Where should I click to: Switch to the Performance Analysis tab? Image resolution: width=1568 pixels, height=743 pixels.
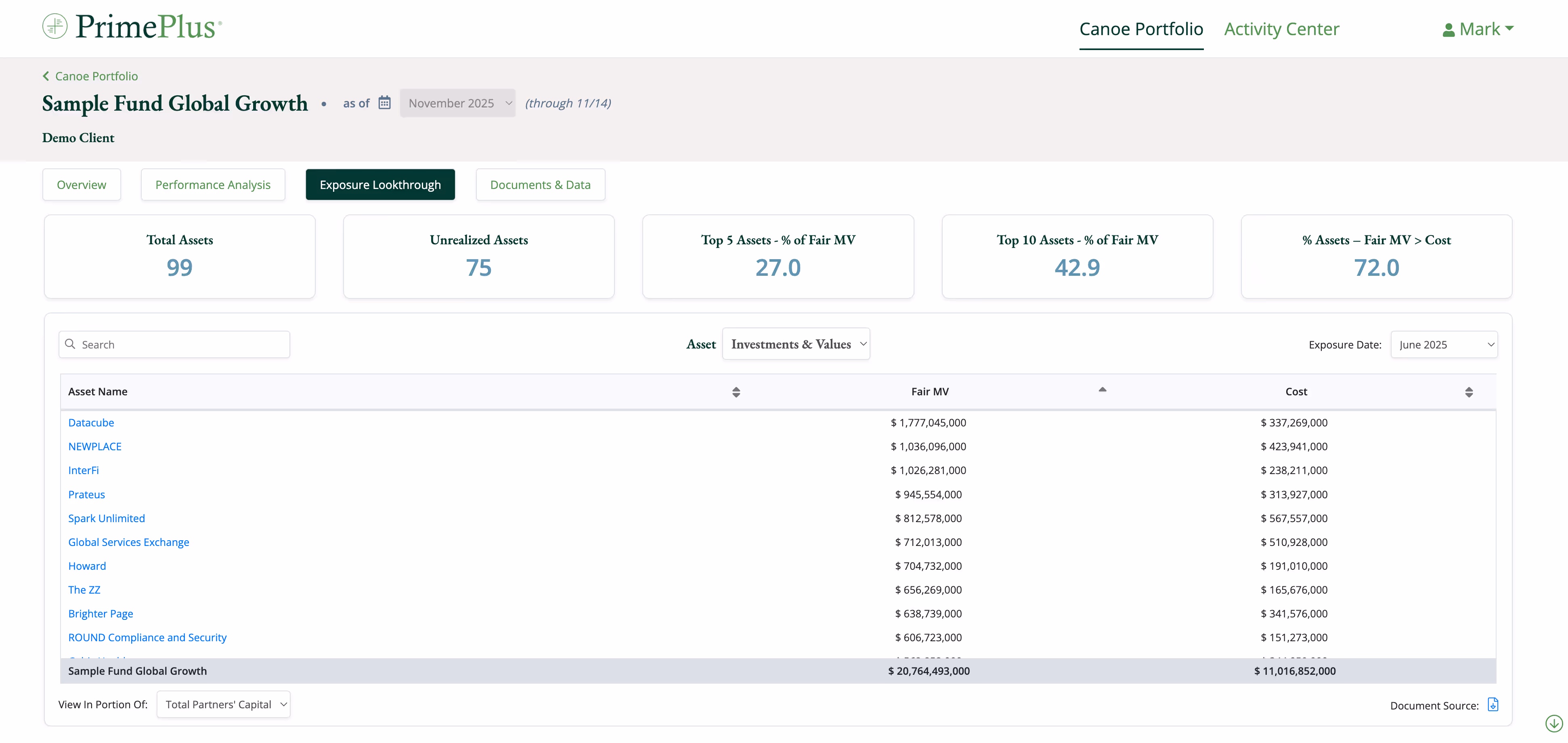click(212, 185)
